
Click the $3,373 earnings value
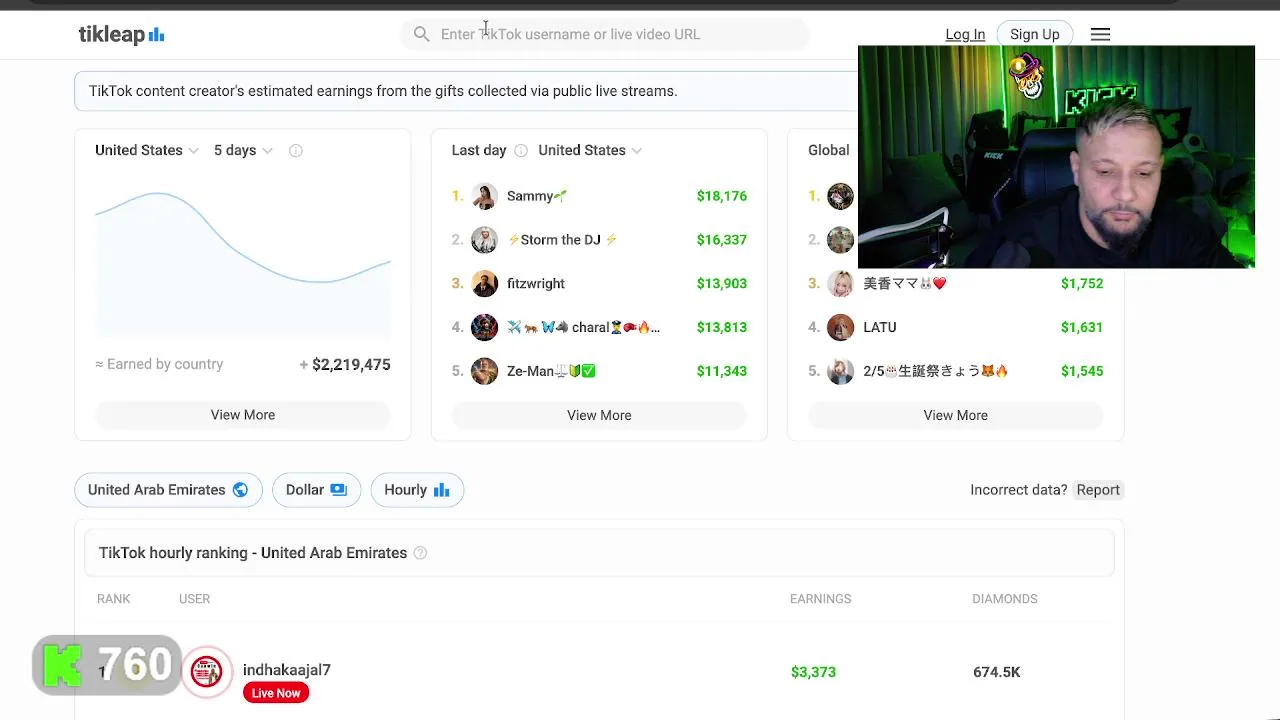tap(813, 672)
